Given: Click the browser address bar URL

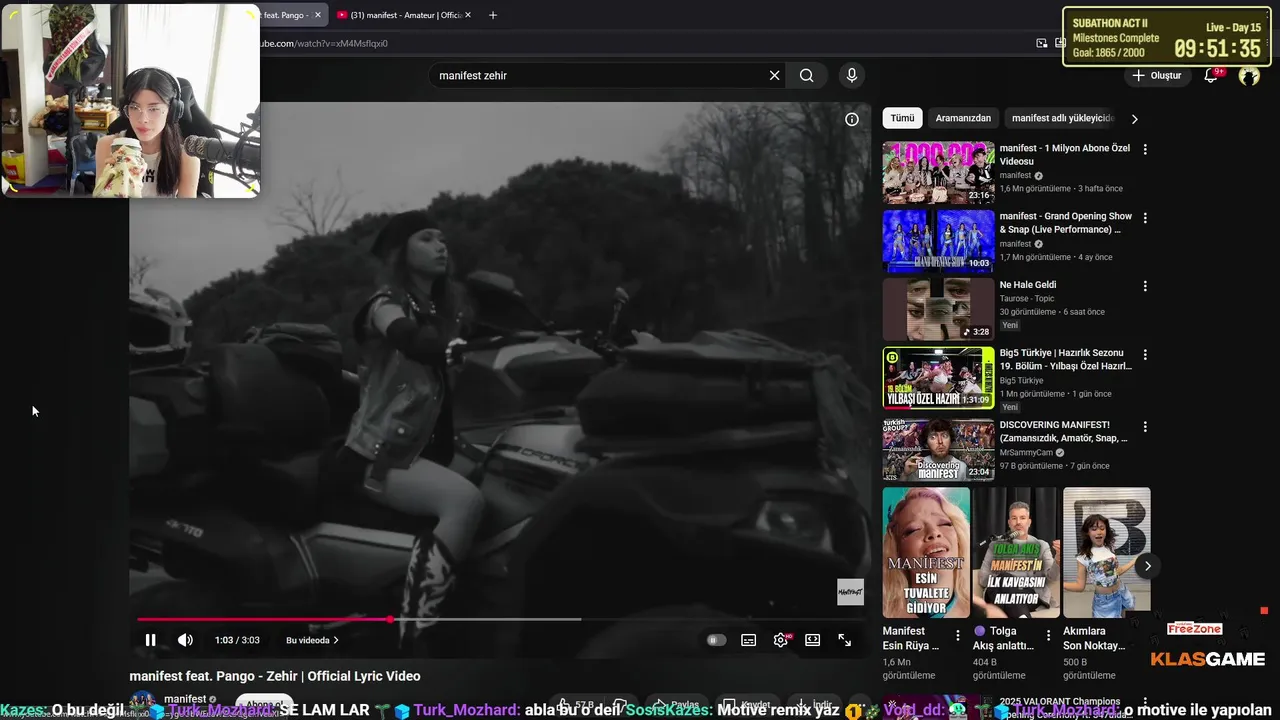Looking at the screenshot, I should pyautogui.click(x=324, y=43).
